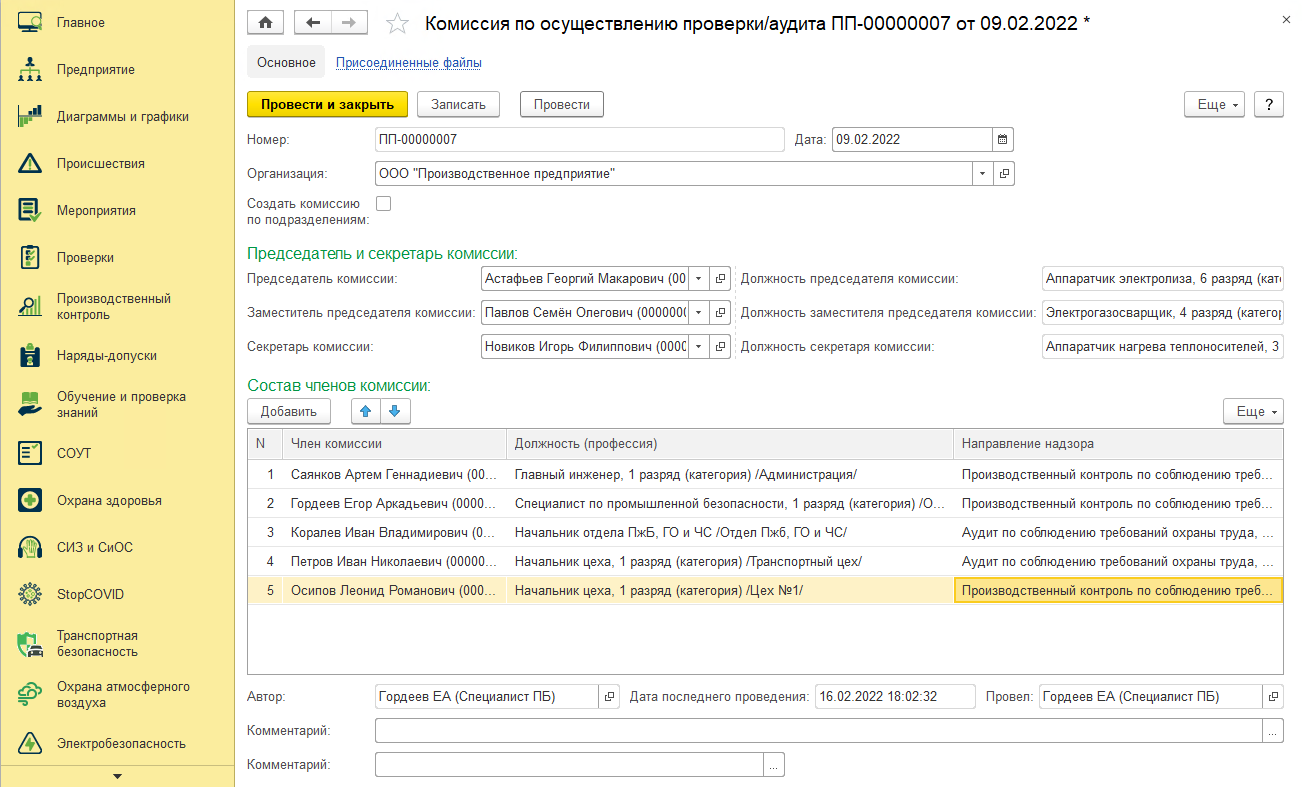This screenshot has height=787, width=1302.
Task: Open the СИЗ и СиОС icon
Action: click(x=29, y=547)
